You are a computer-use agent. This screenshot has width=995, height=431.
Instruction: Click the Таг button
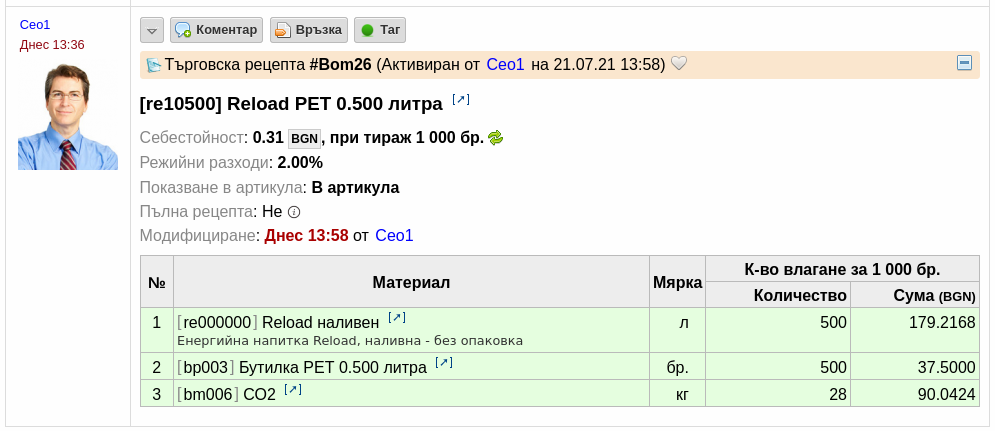point(379,30)
